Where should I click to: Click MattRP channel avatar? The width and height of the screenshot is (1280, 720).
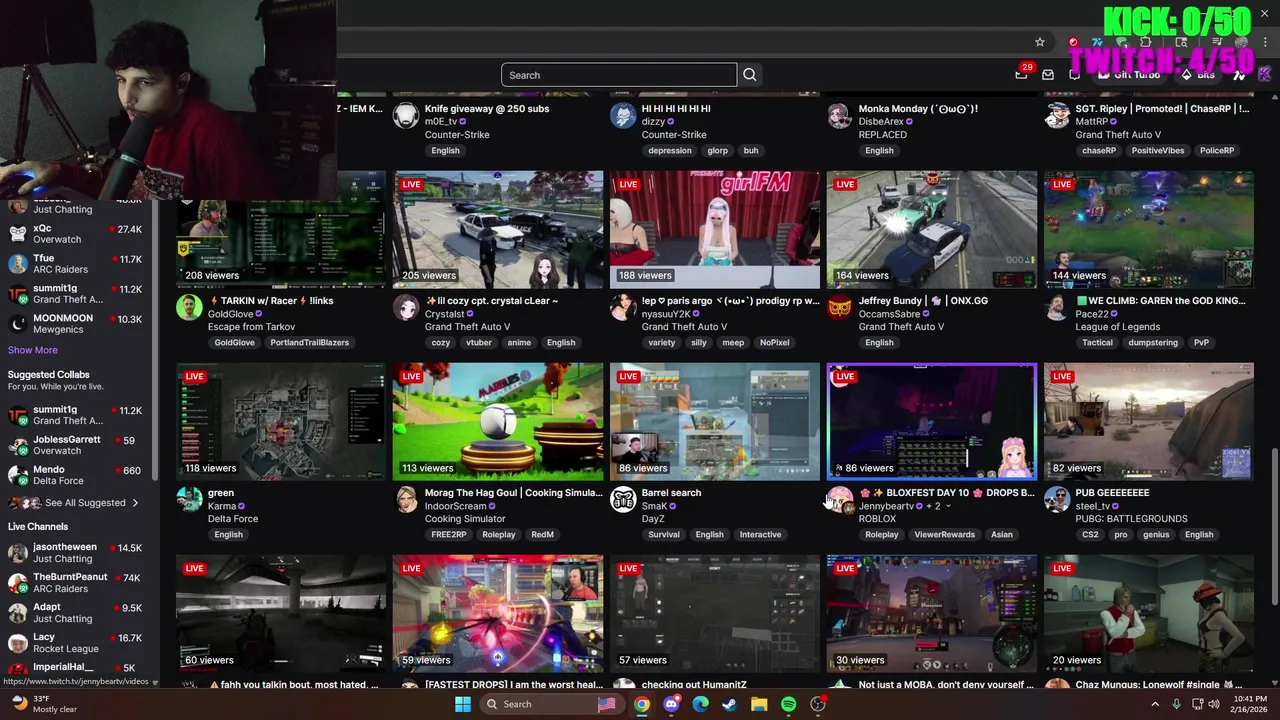click(1057, 115)
